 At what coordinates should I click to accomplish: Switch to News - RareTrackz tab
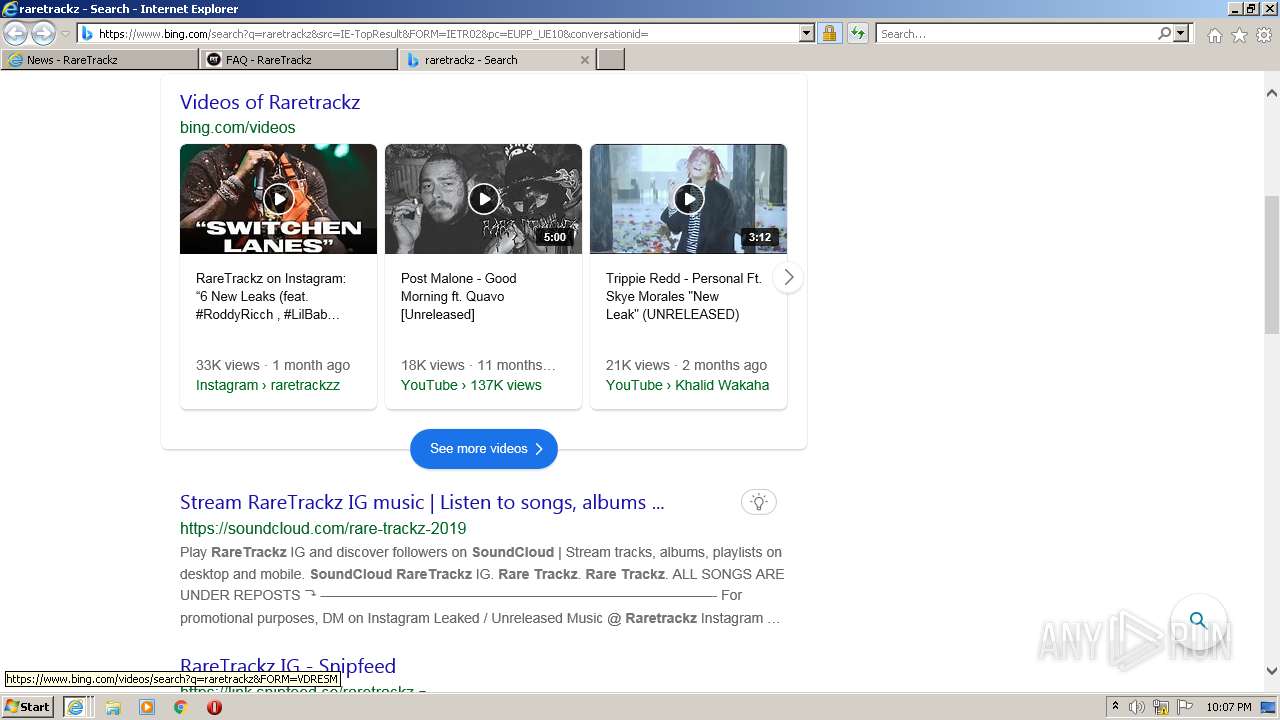99,60
